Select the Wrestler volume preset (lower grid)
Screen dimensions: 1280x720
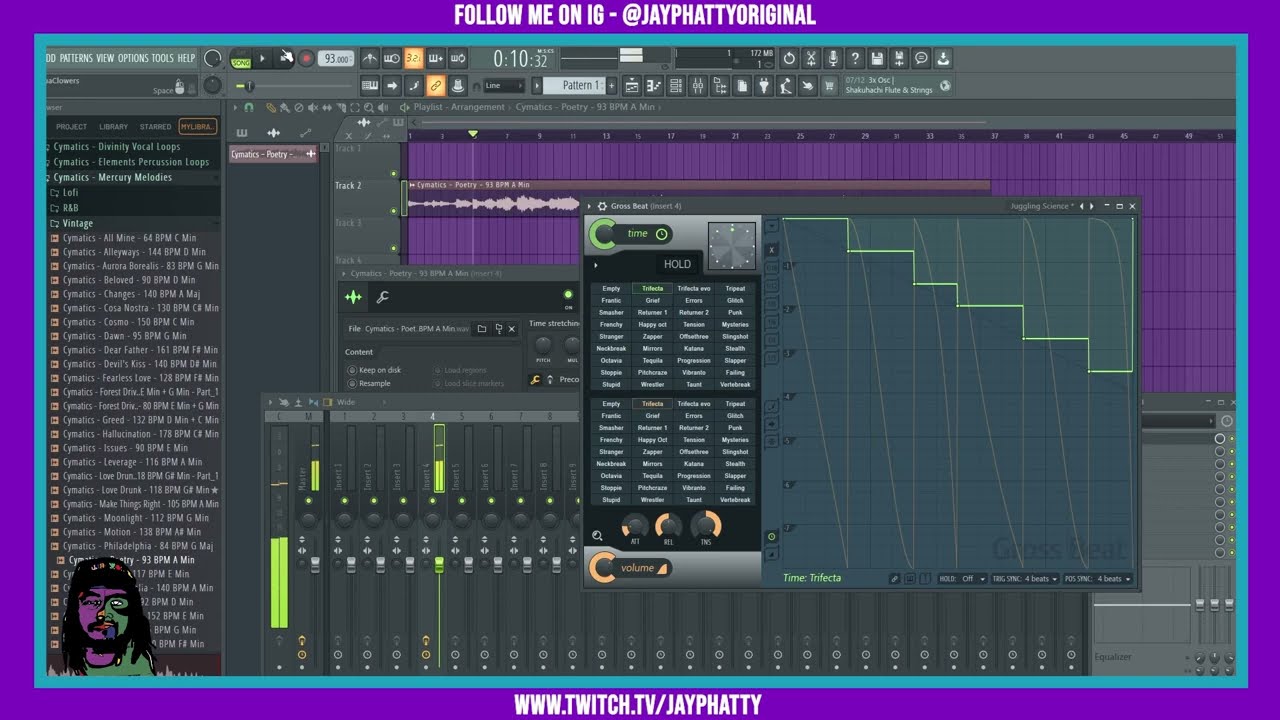pyautogui.click(x=652, y=500)
